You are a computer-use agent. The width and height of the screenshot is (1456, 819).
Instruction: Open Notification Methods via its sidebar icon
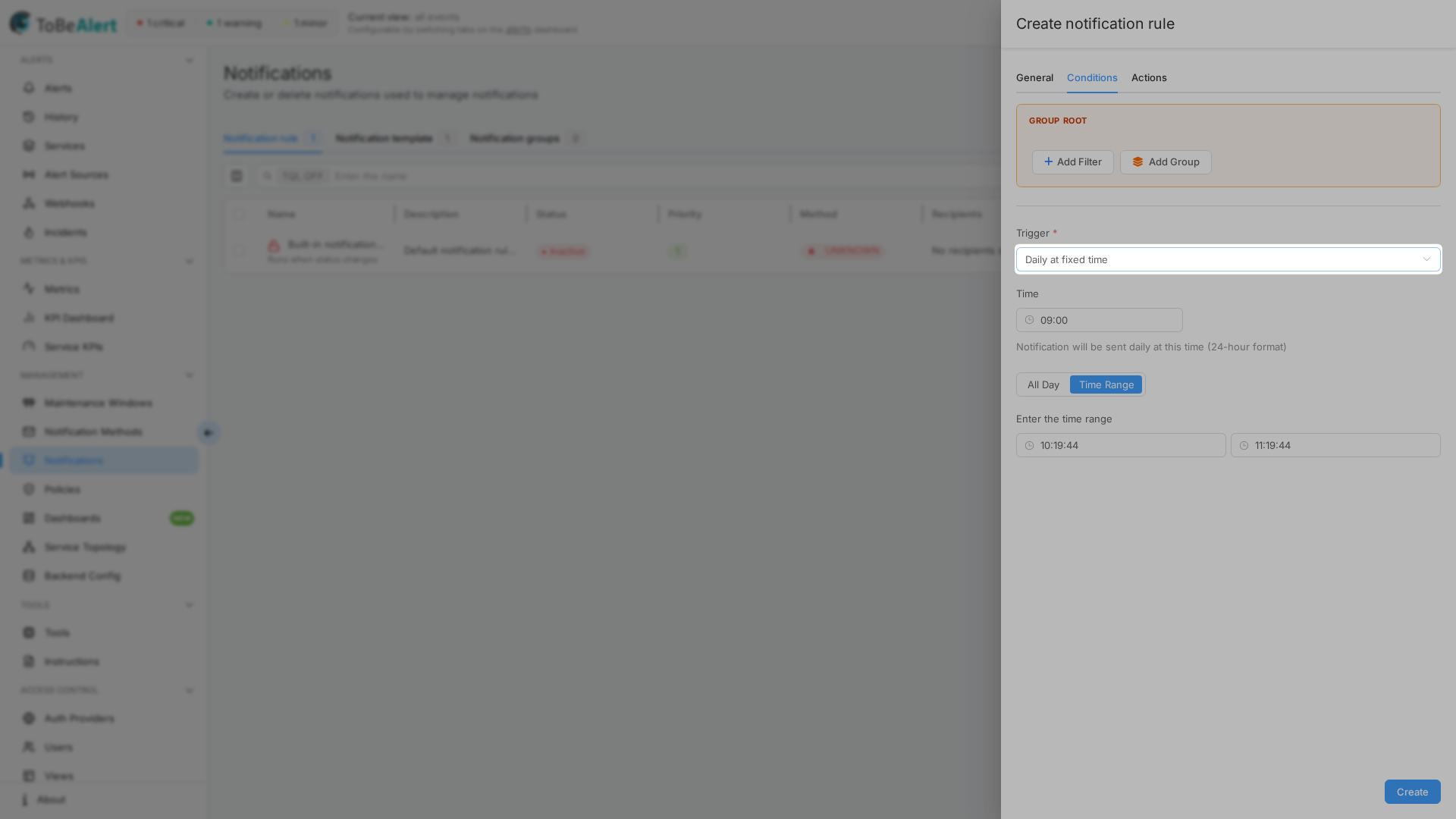(29, 431)
